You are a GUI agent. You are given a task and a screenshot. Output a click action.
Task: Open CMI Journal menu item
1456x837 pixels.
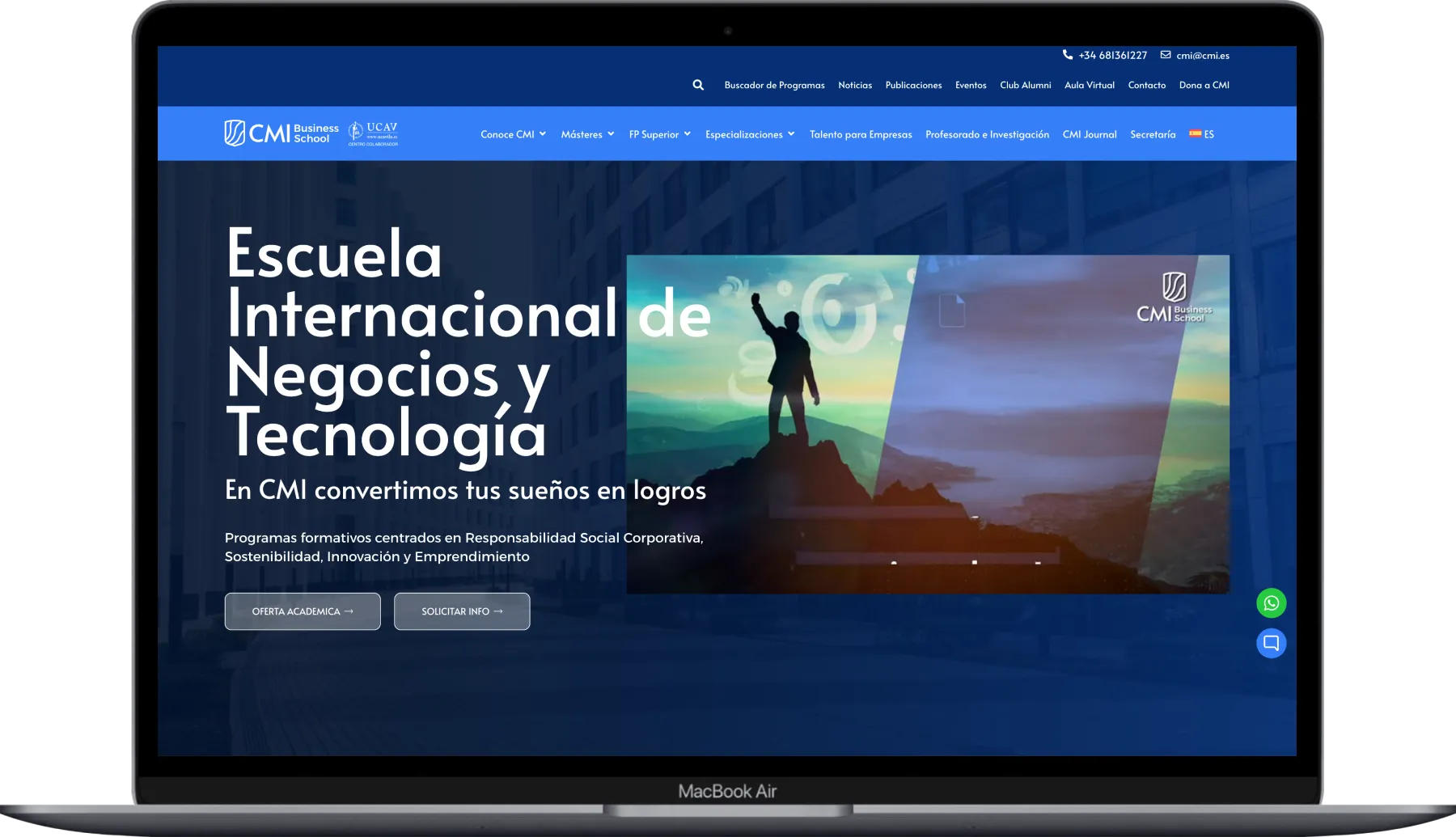pyautogui.click(x=1090, y=134)
